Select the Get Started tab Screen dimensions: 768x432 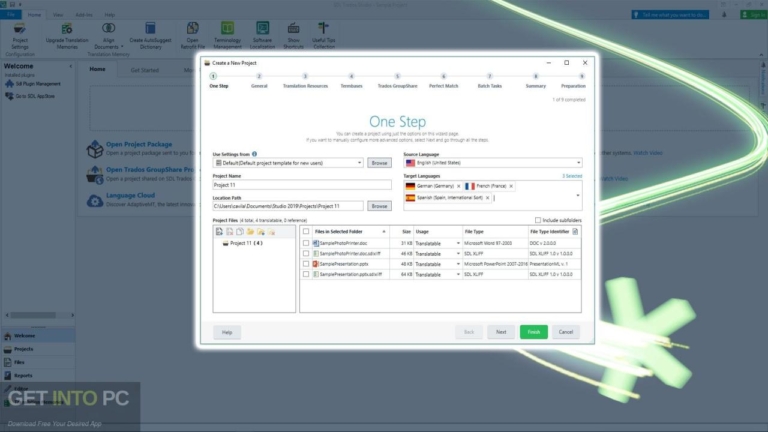(144, 70)
